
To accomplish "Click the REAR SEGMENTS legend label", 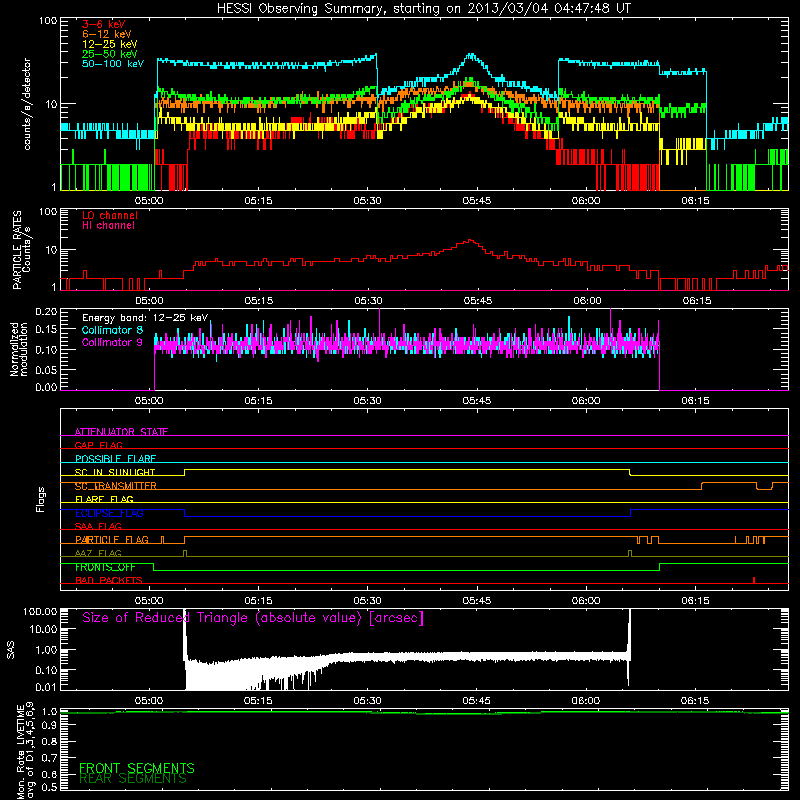I will [x=133, y=779].
